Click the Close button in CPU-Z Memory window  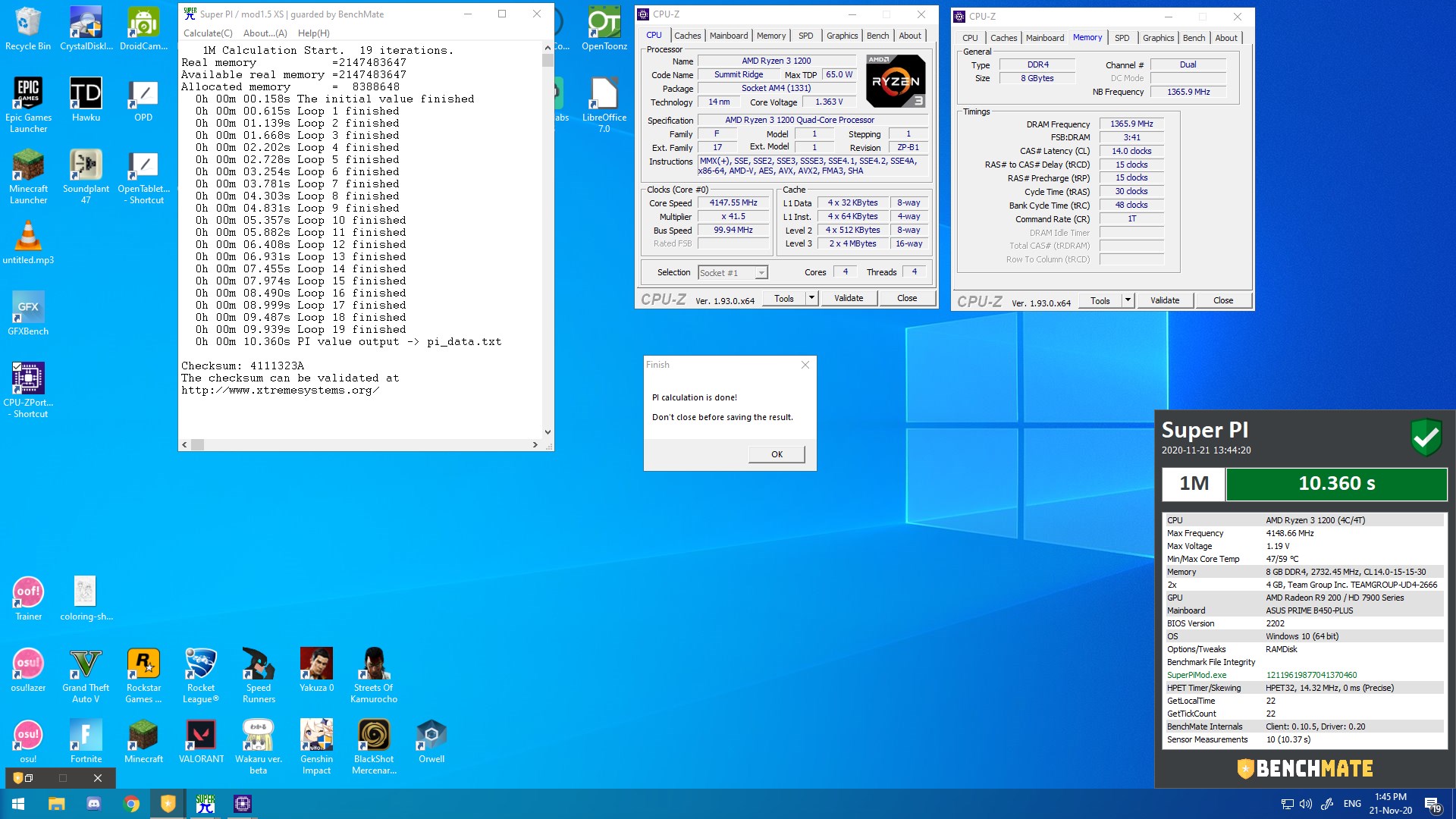[1223, 300]
